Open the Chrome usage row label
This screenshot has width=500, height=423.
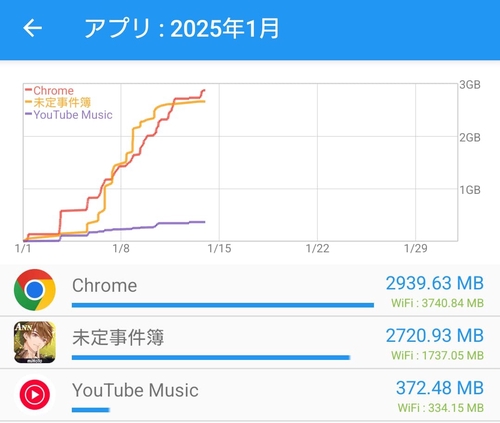pyautogui.click(x=105, y=286)
